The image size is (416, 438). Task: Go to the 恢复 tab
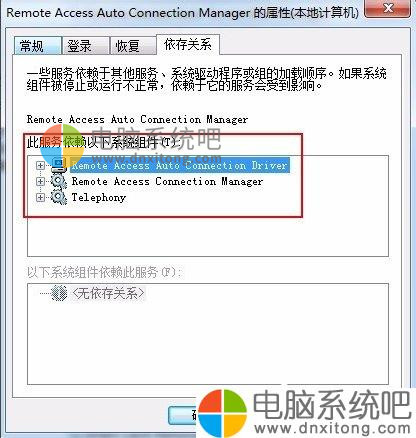tap(133, 45)
